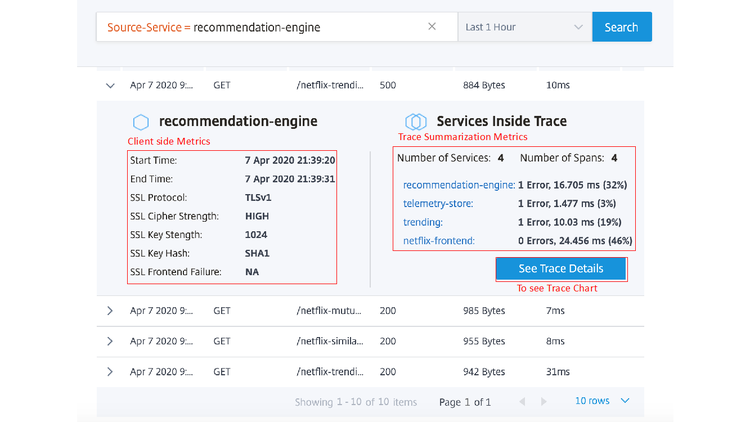Open the recommendation-engine service link
Screen dimensions: 750x422
(459, 185)
